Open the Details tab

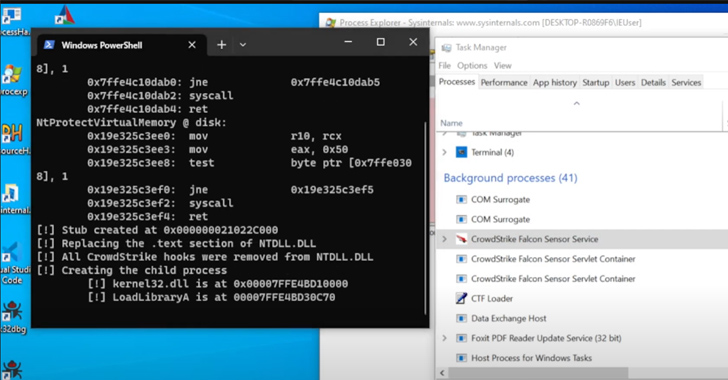pyautogui.click(x=653, y=82)
